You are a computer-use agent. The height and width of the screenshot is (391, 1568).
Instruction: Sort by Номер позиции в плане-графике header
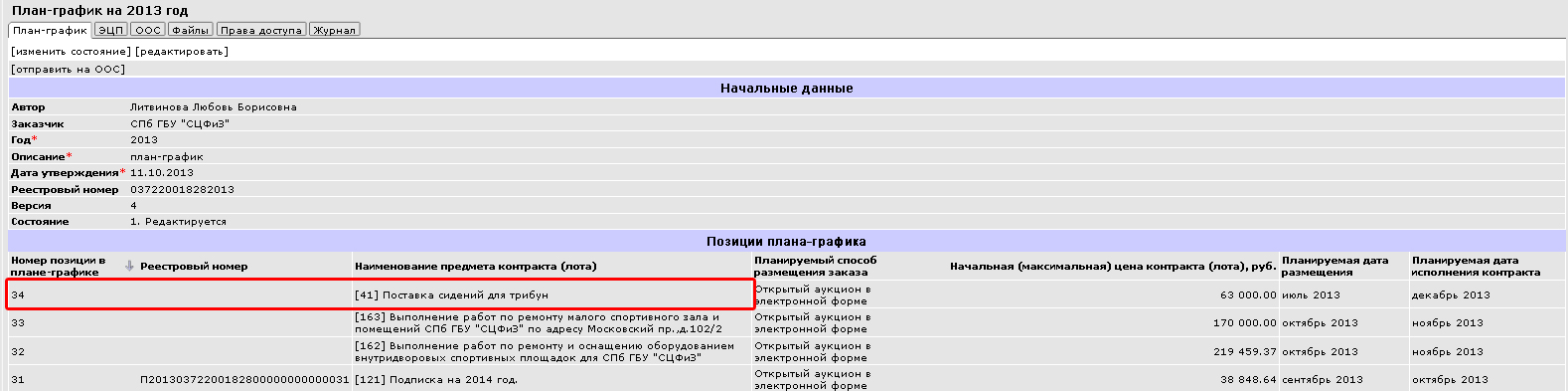click(x=58, y=266)
